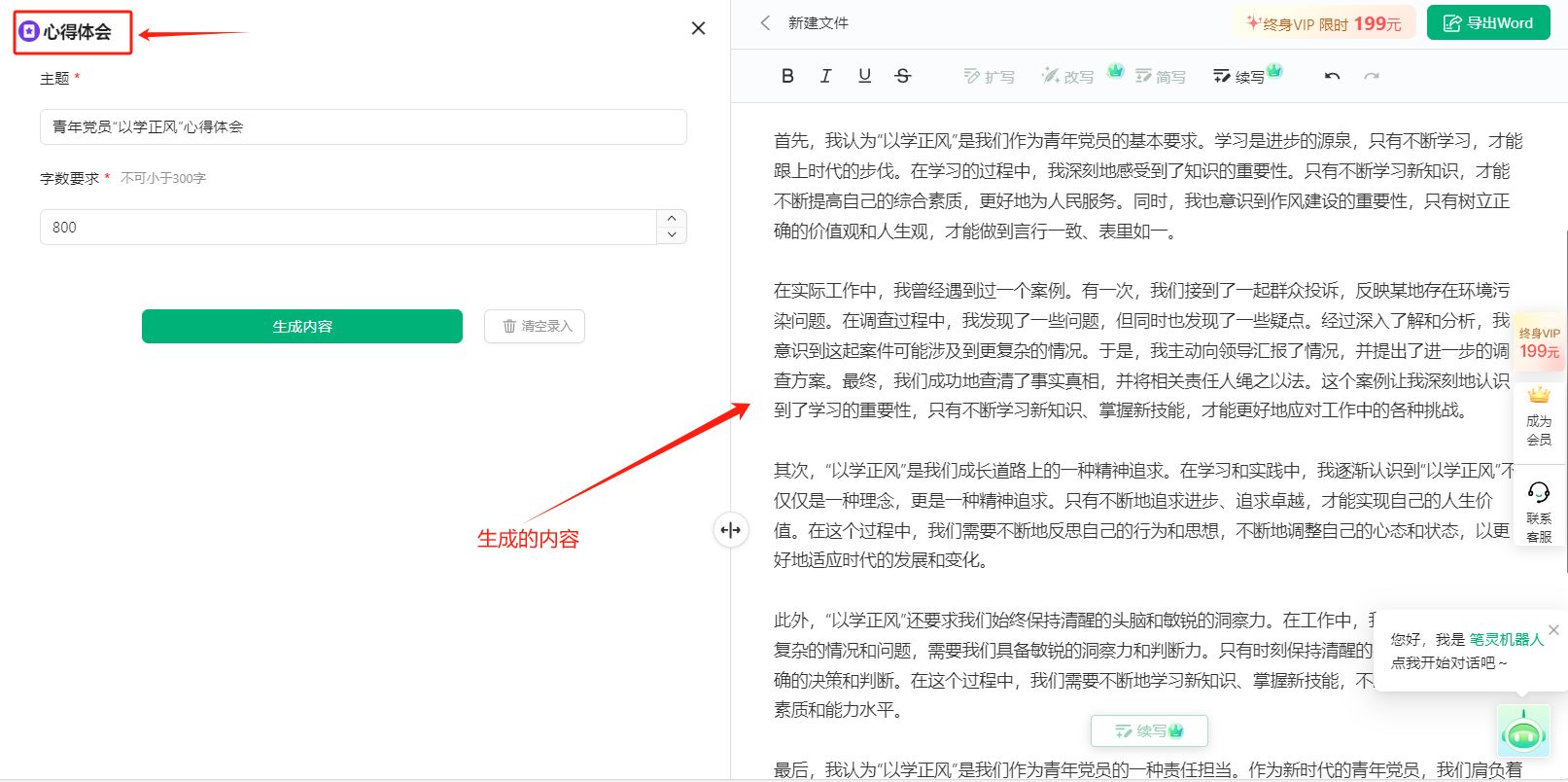Go back using arrow beside 新建文件

766,22
